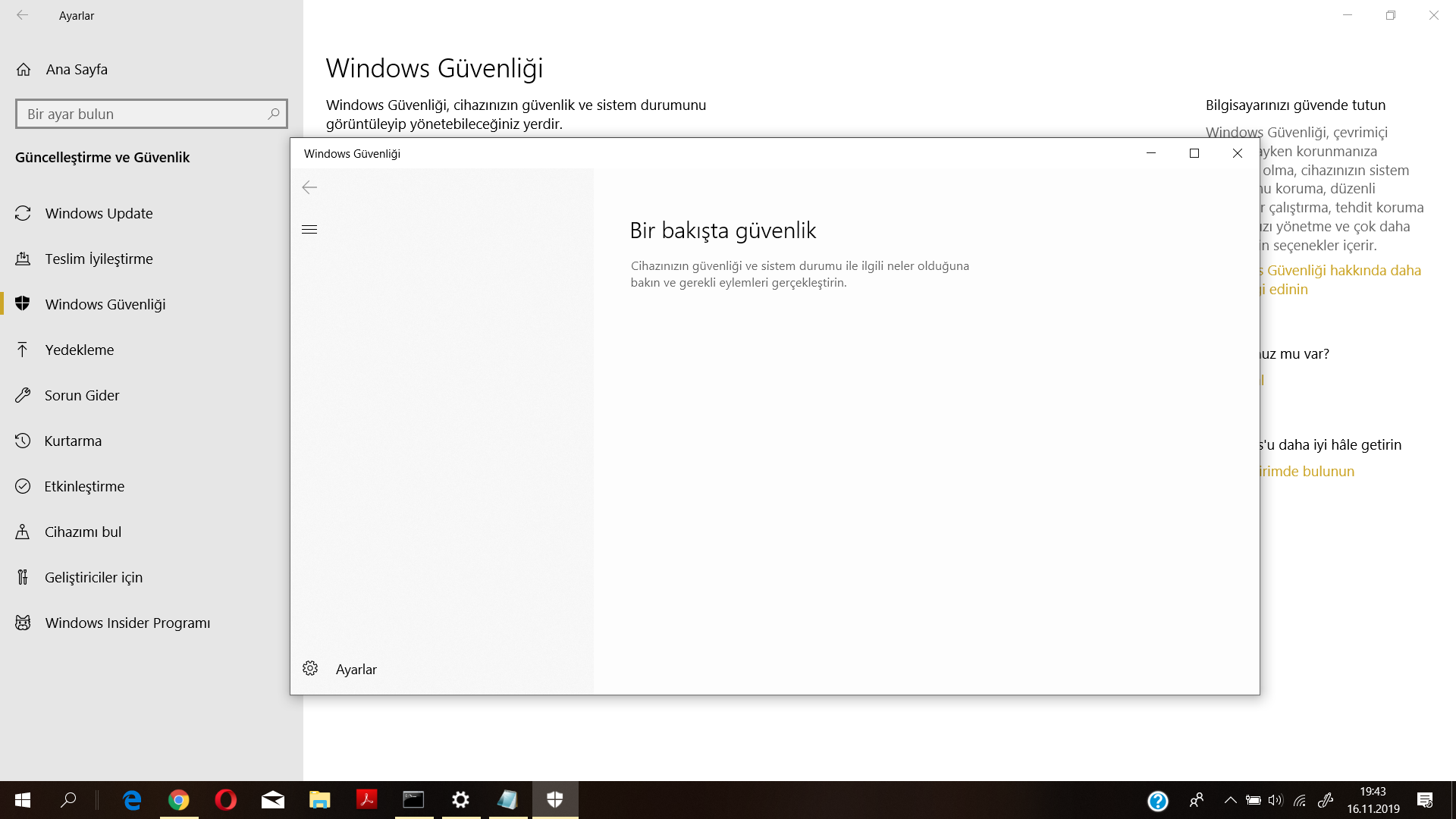Click the Geliştiriciler için tools icon
1456x819 pixels.
23,577
